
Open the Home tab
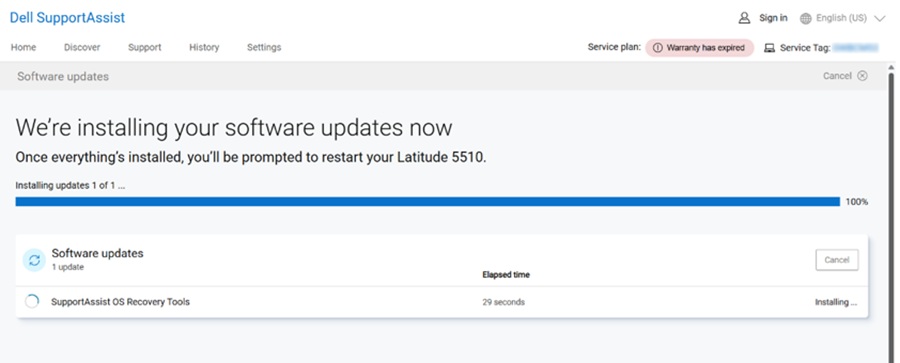(24, 48)
